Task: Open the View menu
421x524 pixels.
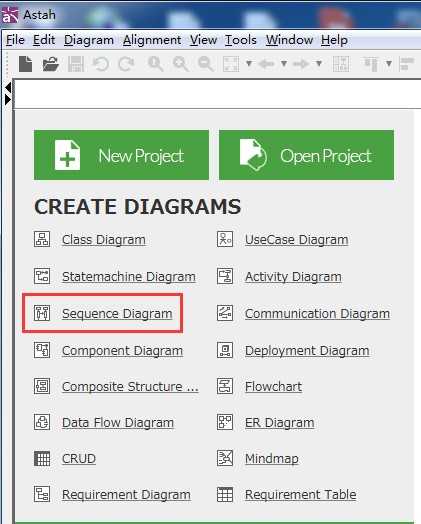Action: (x=203, y=40)
